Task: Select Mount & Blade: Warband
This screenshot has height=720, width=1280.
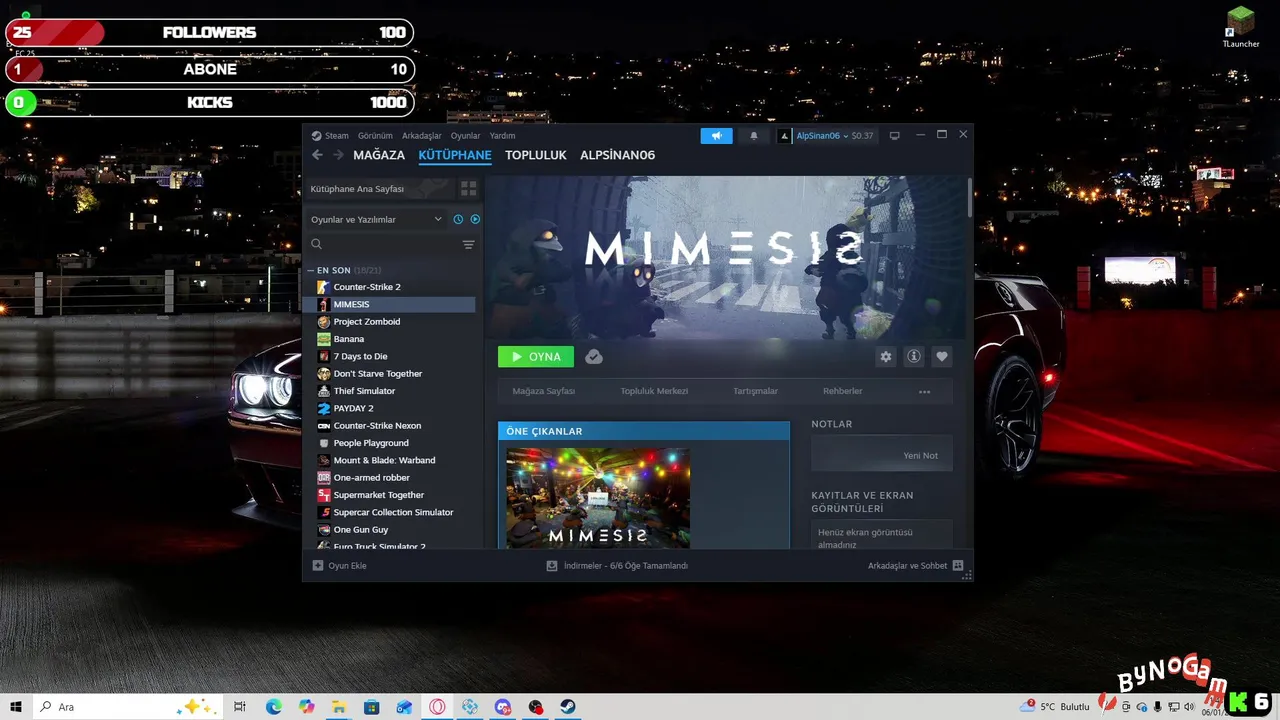Action: [x=390, y=460]
